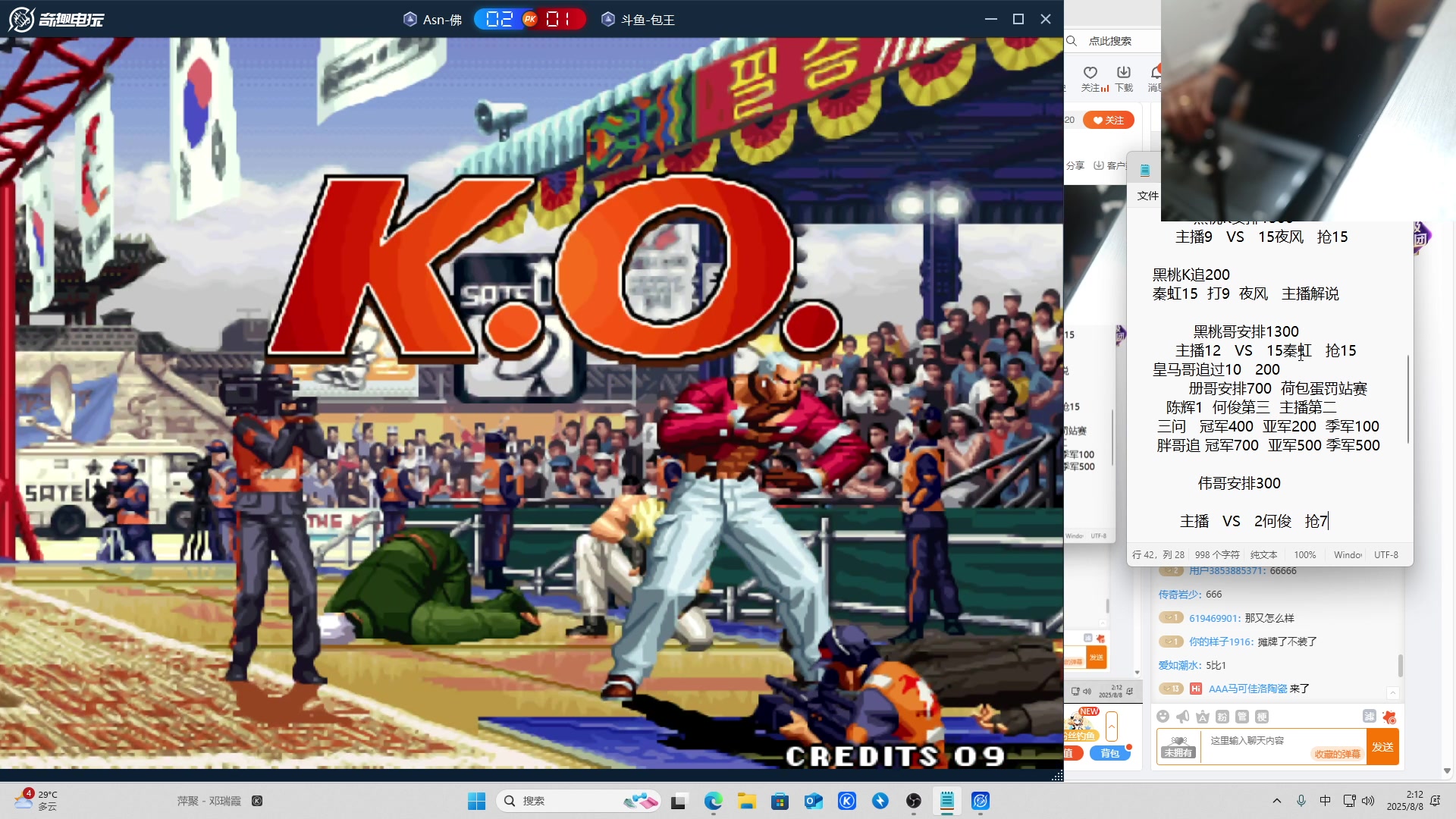Screen dimensions: 1456x819
Task: Click the username 传奇岩少 in chat
Action: point(1179,595)
